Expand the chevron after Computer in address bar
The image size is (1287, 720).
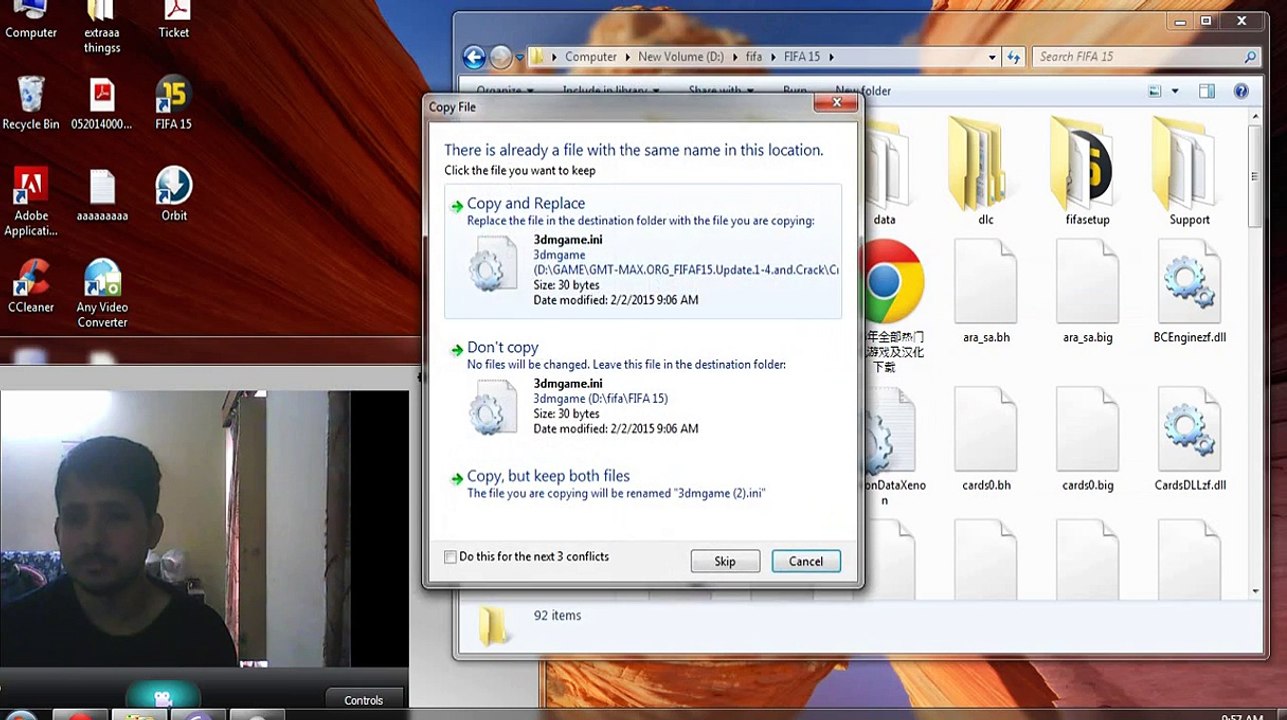[x=628, y=57]
